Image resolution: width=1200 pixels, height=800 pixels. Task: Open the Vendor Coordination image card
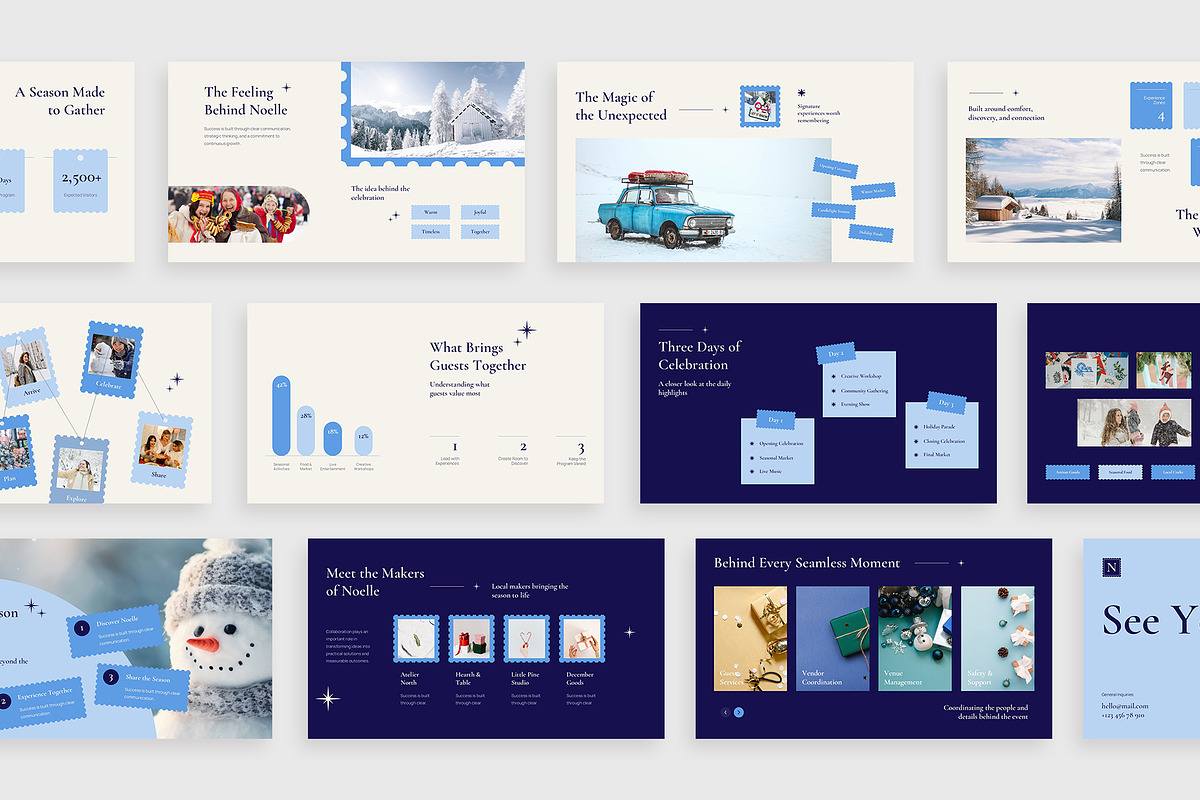[832, 638]
